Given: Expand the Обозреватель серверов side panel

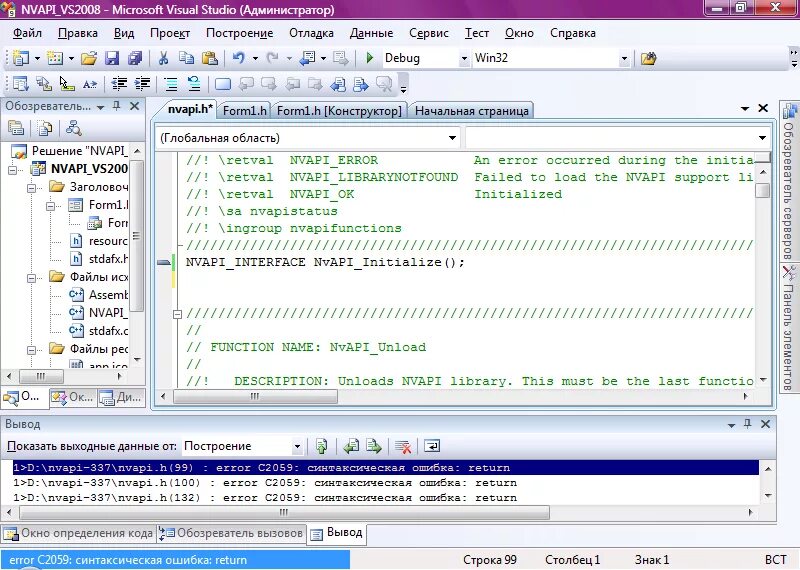Looking at the screenshot, I should coord(789,180).
